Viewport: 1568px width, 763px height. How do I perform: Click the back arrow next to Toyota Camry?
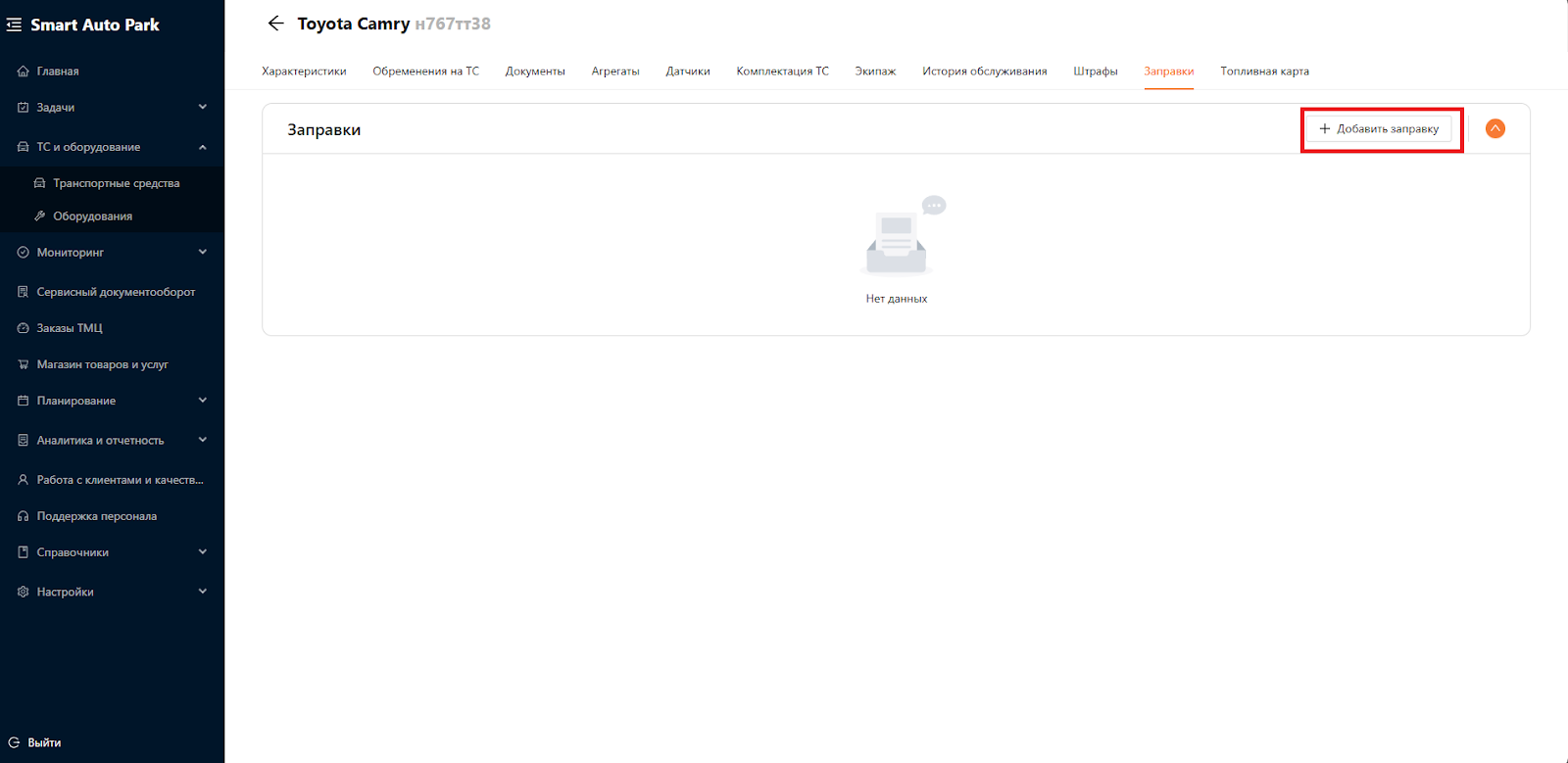275,24
